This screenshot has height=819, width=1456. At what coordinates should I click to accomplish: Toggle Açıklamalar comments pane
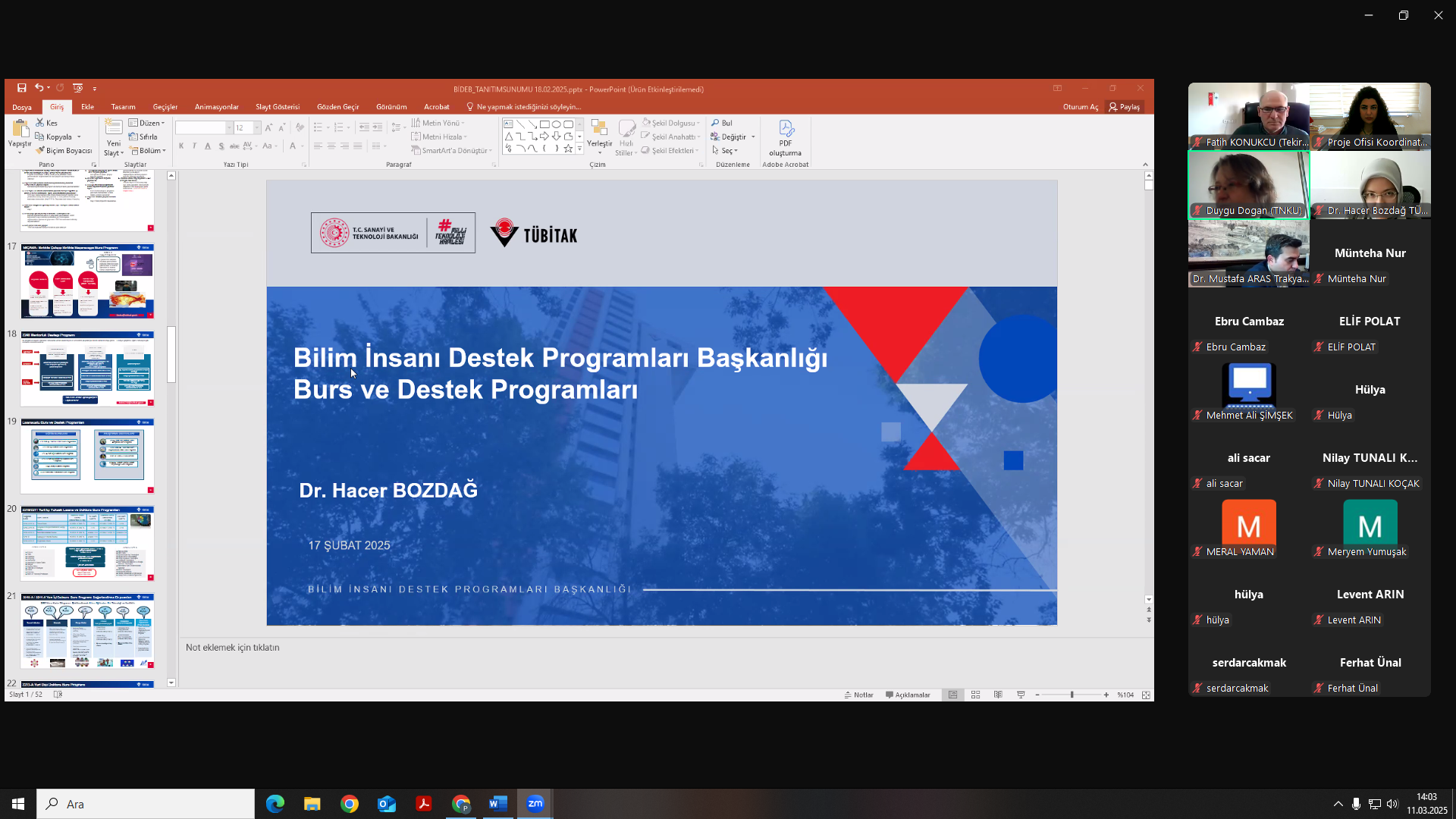pos(908,695)
